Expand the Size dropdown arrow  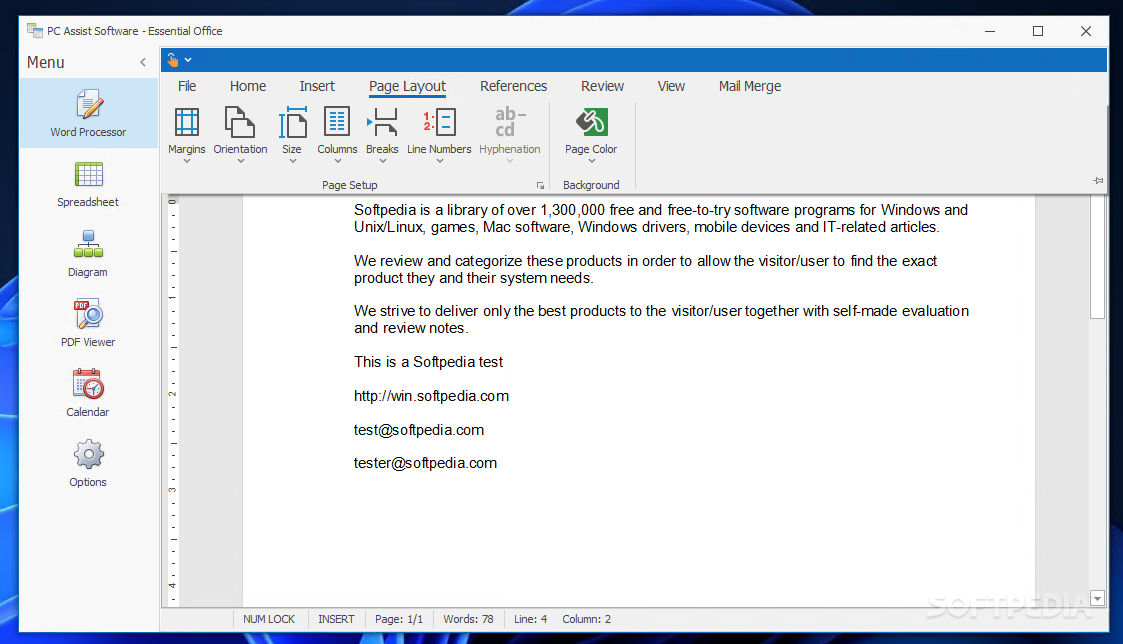point(292,161)
